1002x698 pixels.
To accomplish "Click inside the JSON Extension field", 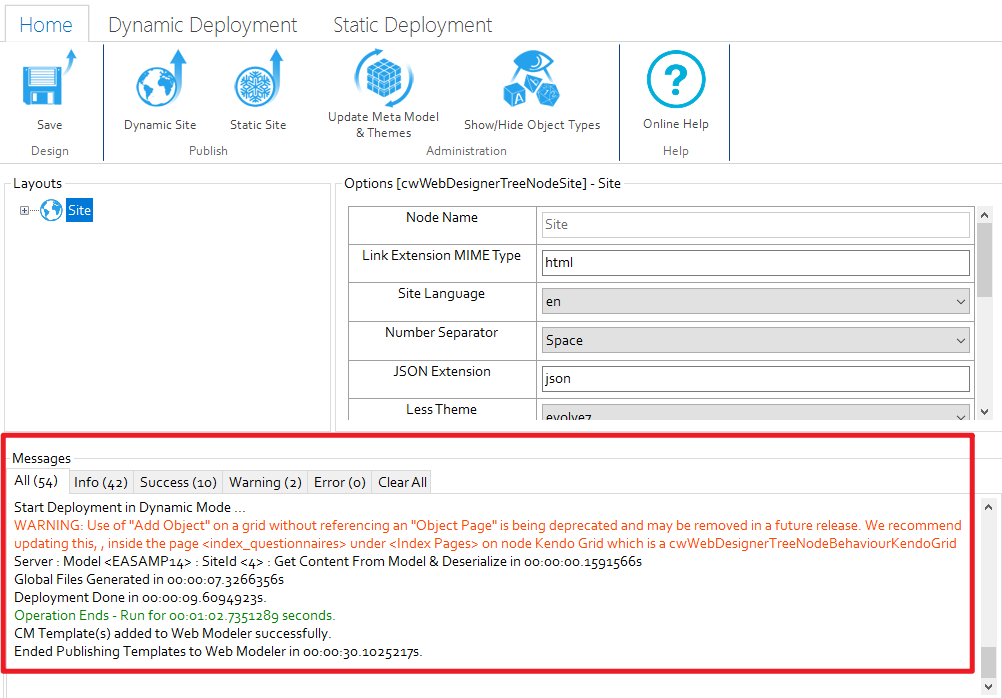I will [754, 378].
